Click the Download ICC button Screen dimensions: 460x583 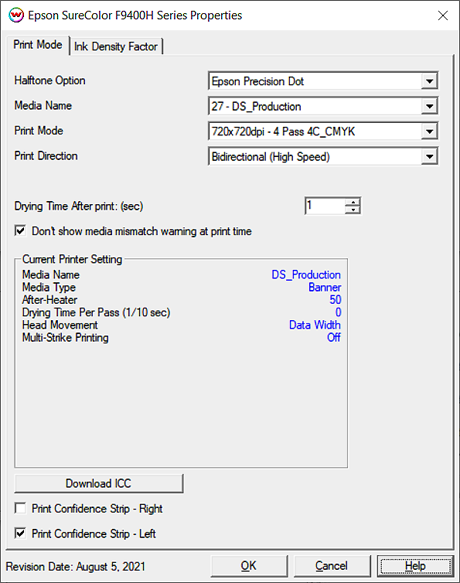pyautogui.click(x=99, y=483)
